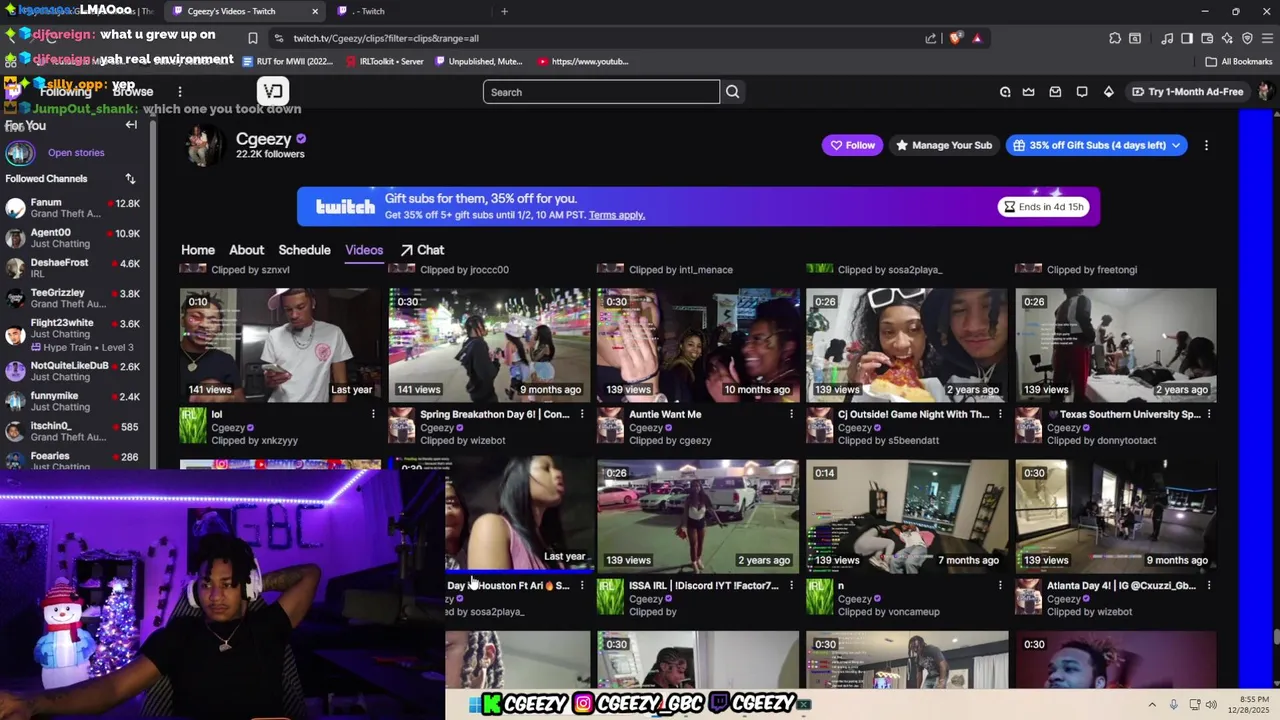Viewport: 1280px width, 720px height.
Task: Switch to the '. - Twitch' browser tab
Action: tap(408, 11)
